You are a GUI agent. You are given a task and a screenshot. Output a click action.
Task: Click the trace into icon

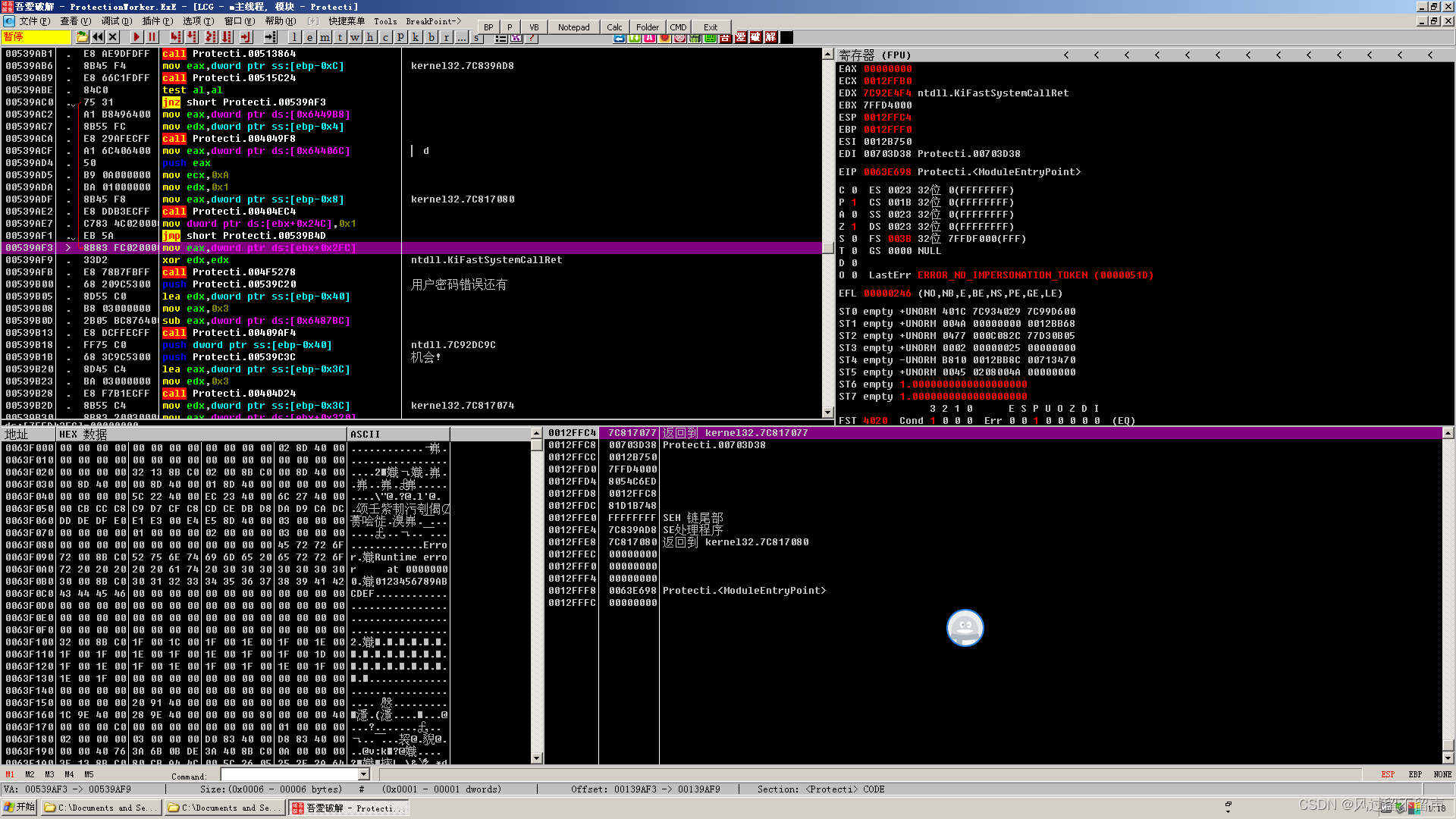(x=210, y=37)
